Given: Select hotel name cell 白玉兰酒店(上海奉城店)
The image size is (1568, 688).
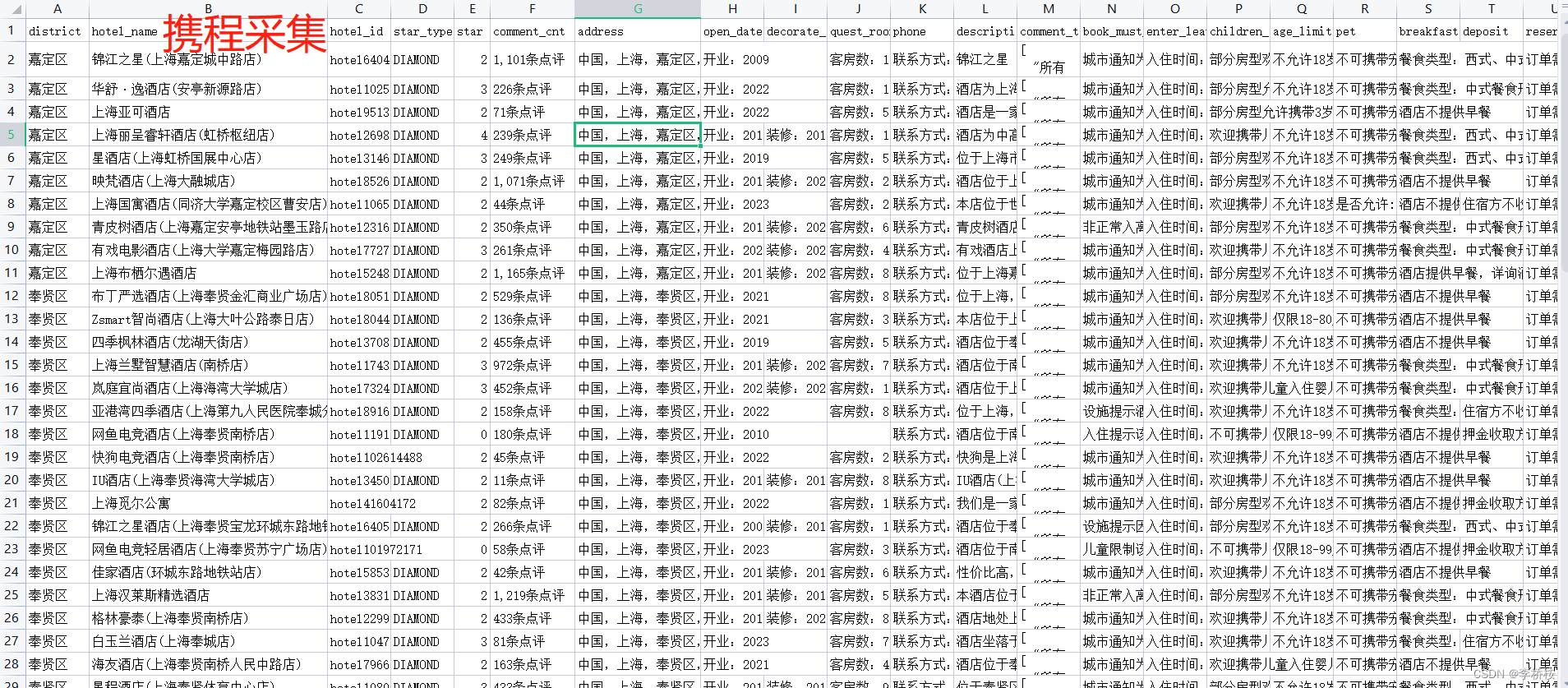Looking at the screenshot, I should (208, 641).
